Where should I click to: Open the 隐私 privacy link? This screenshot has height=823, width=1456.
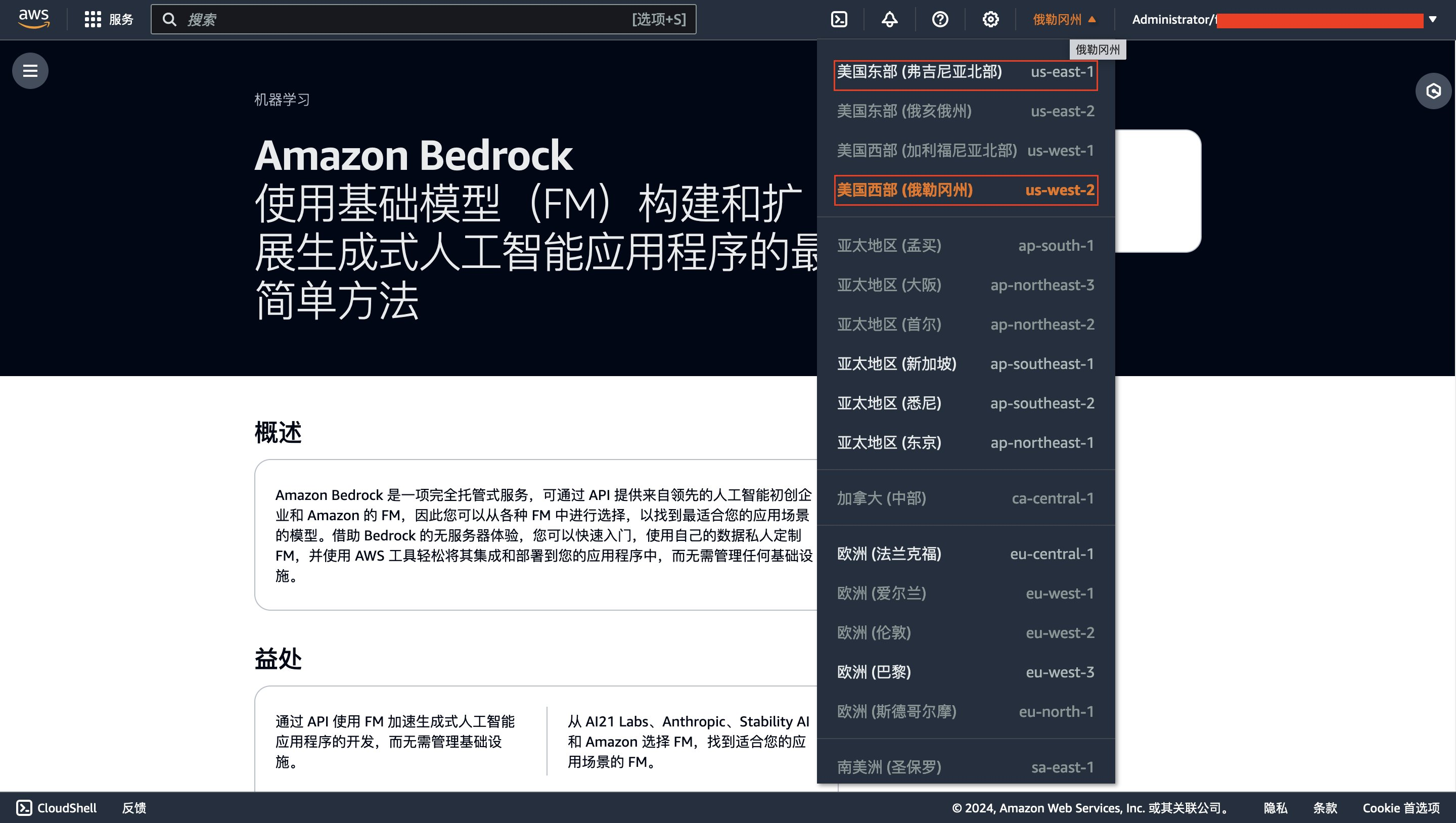tap(1275, 807)
